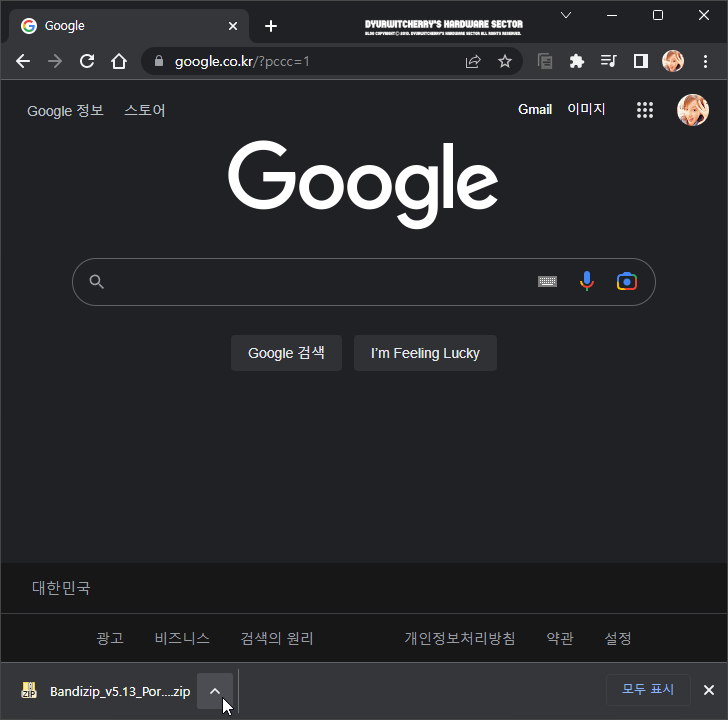728x720 pixels.
Task: Open media controls in toolbar
Action: 609,61
